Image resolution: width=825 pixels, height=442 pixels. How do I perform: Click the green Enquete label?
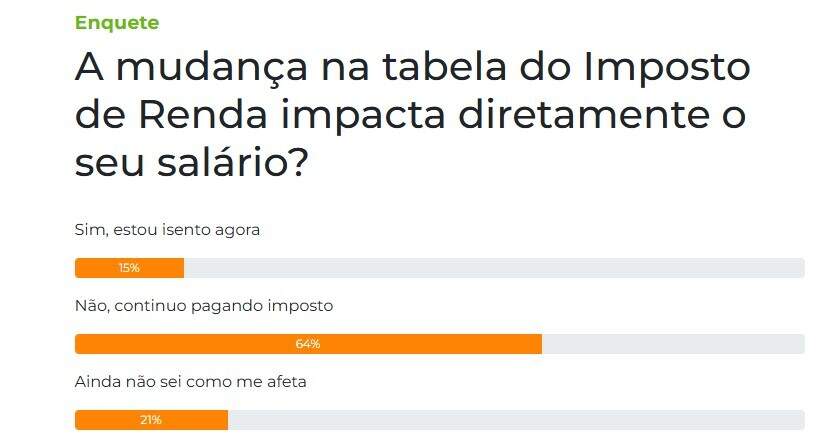[117, 23]
